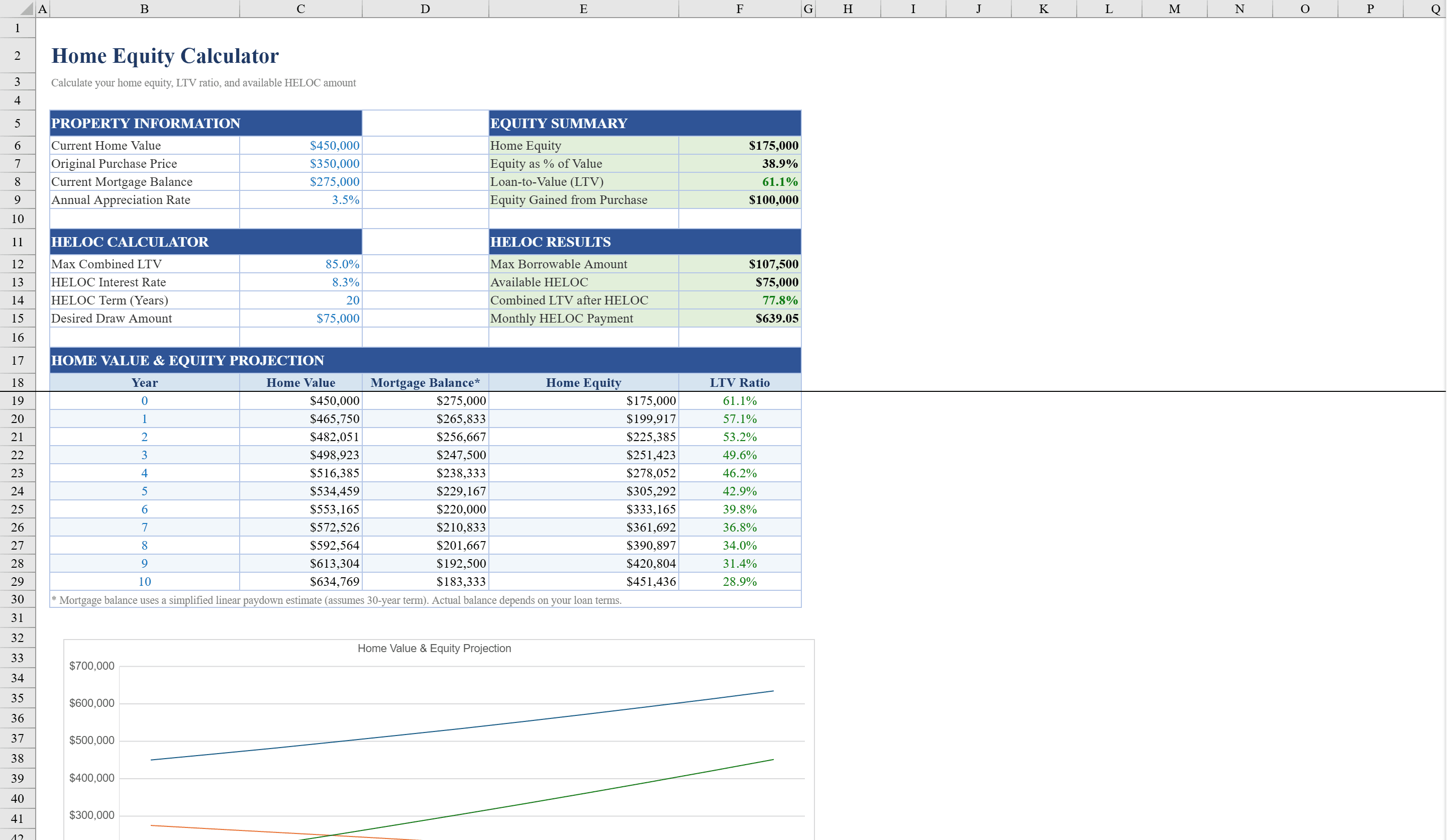Click the PROPERTY INFORMATION header

click(205, 123)
